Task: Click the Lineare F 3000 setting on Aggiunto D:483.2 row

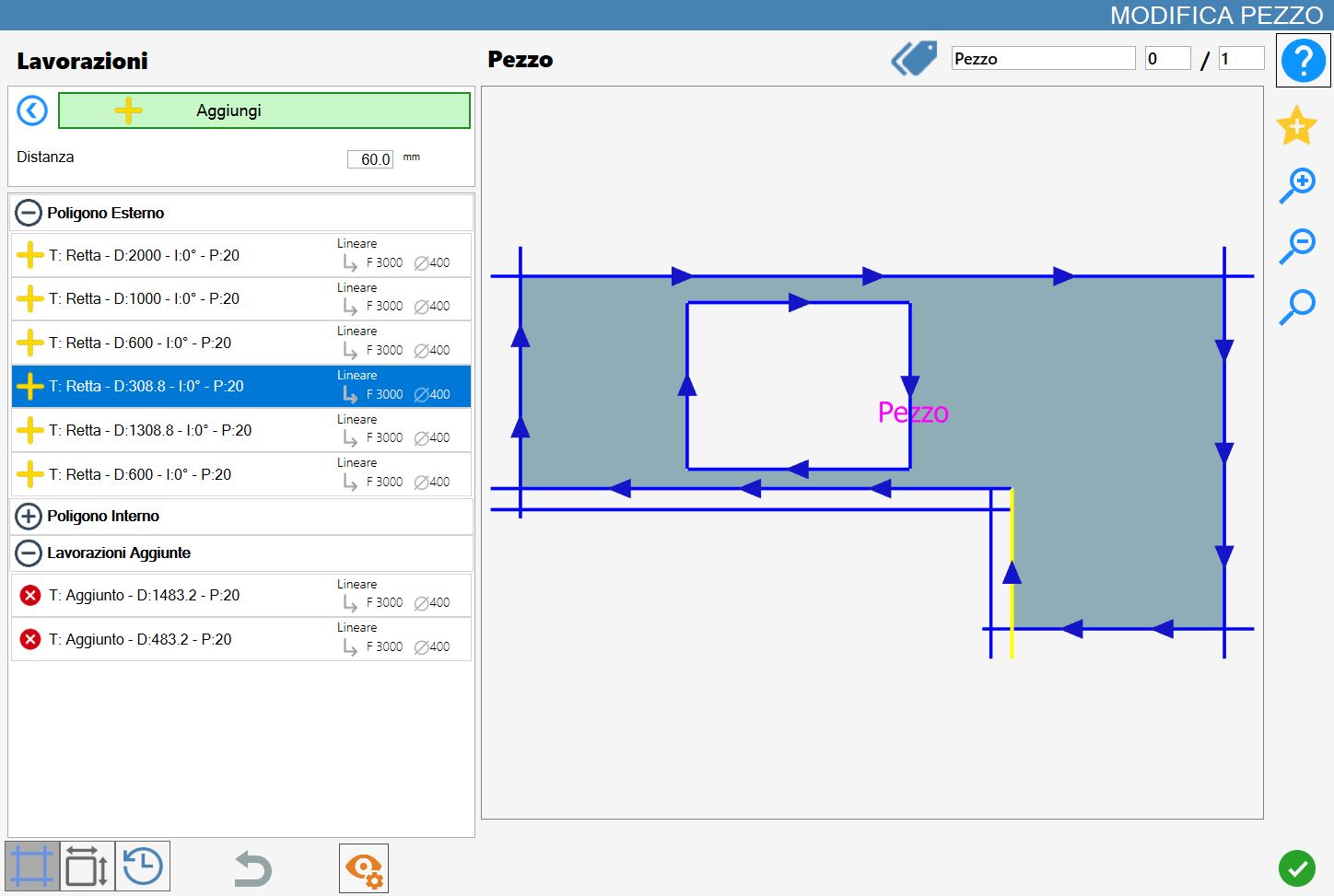Action: click(x=393, y=638)
